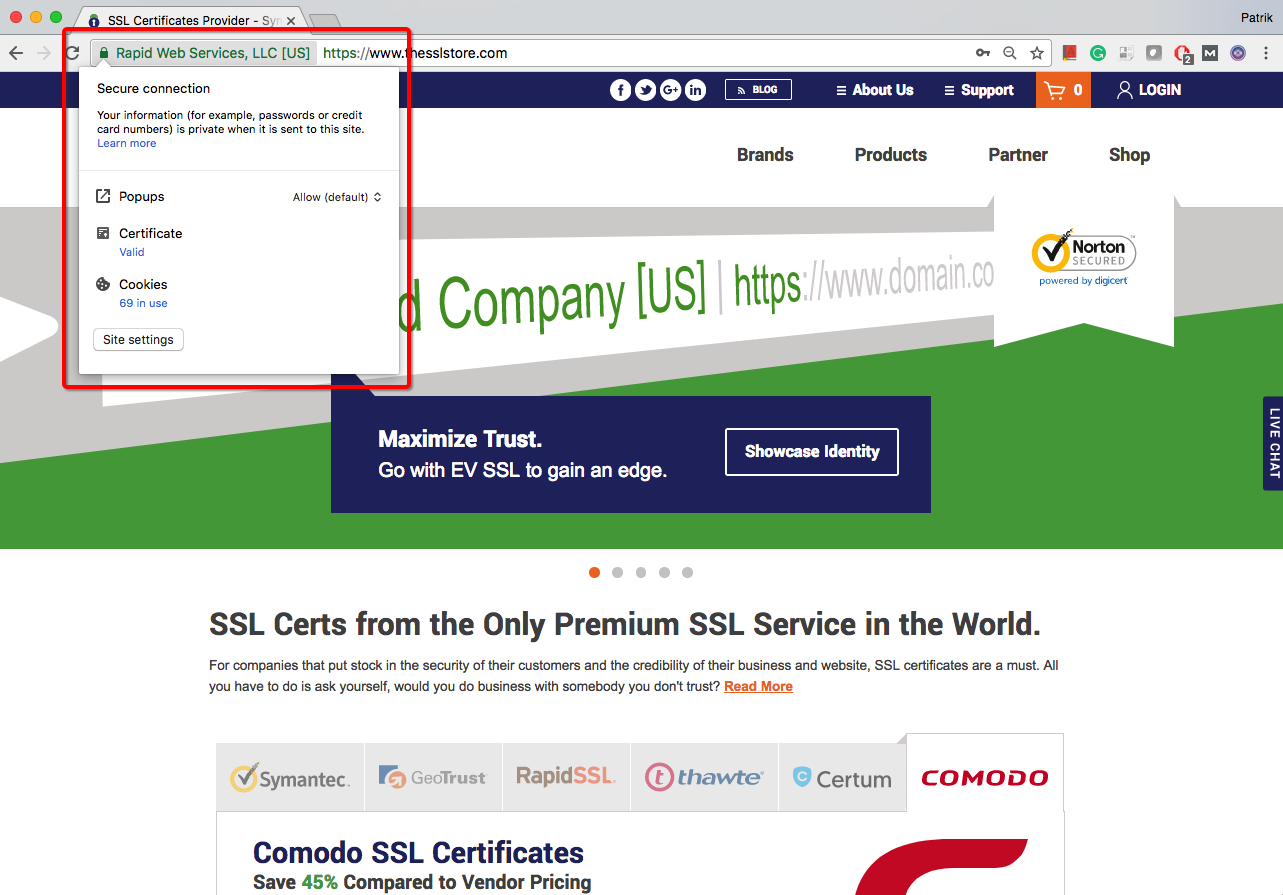Select the thawte brand tab
The image size is (1283, 895).
[704, 777]
